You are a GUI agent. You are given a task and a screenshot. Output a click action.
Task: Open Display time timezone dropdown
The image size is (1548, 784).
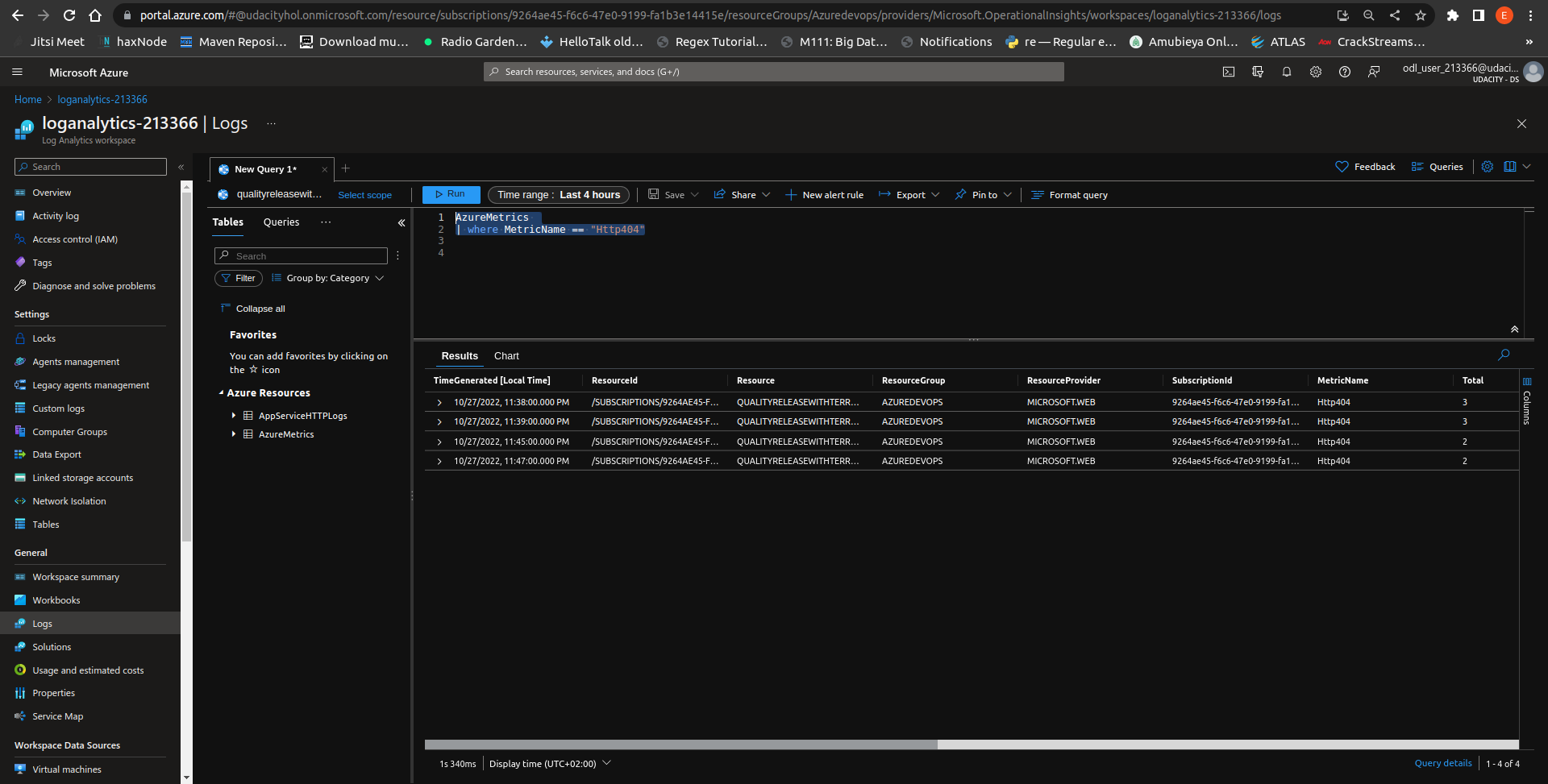(550, 764)
